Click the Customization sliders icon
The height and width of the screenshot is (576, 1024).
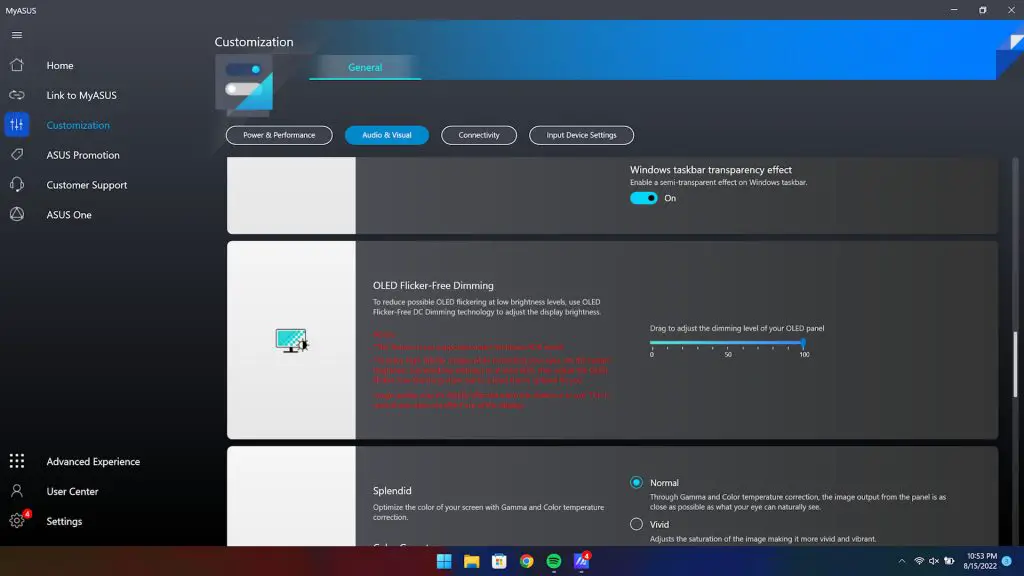click(x=17, y=125)
